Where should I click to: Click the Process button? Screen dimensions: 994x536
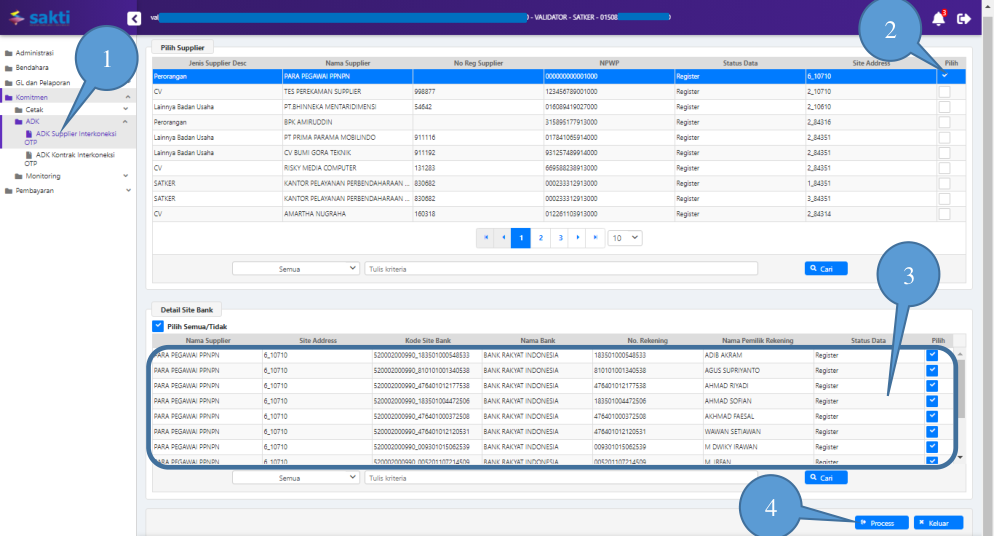coord(881,523)
